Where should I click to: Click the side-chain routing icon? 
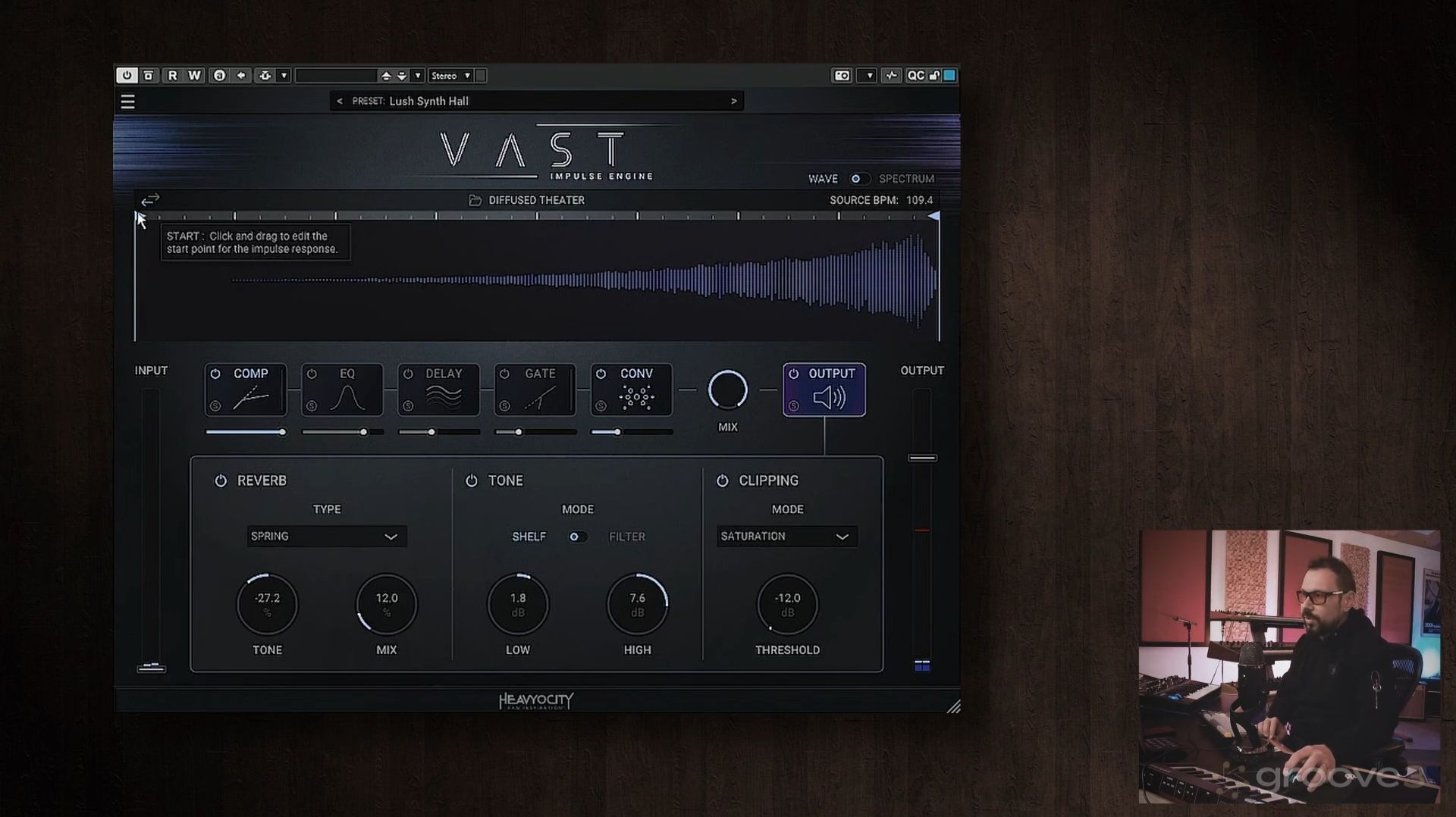click(x=265, y=75)
